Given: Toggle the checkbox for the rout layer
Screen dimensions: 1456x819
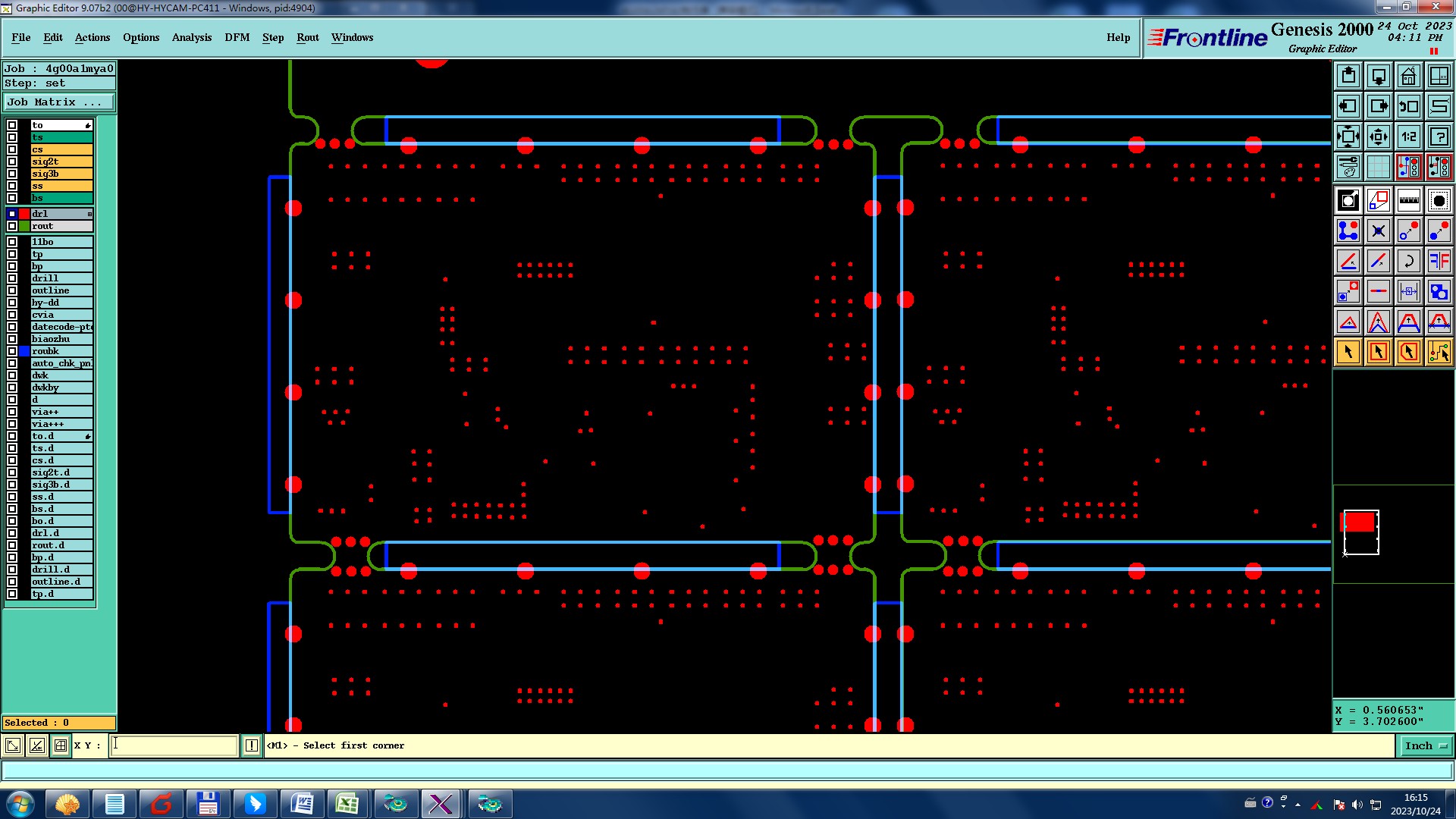Looking at the screenshot, I should click(x=12, y=226).
